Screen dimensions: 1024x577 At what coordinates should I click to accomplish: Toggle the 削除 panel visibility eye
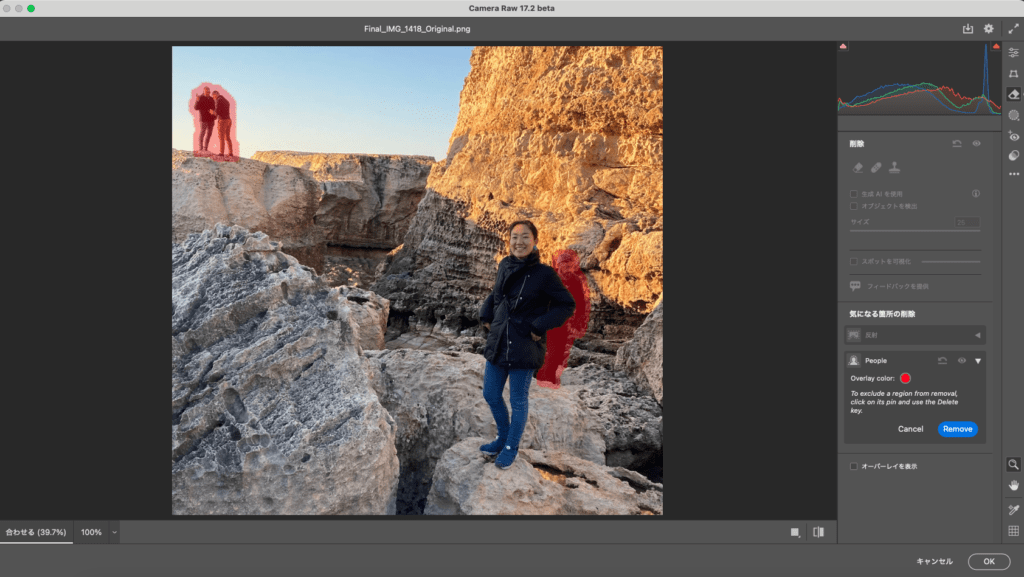(976, 144)
